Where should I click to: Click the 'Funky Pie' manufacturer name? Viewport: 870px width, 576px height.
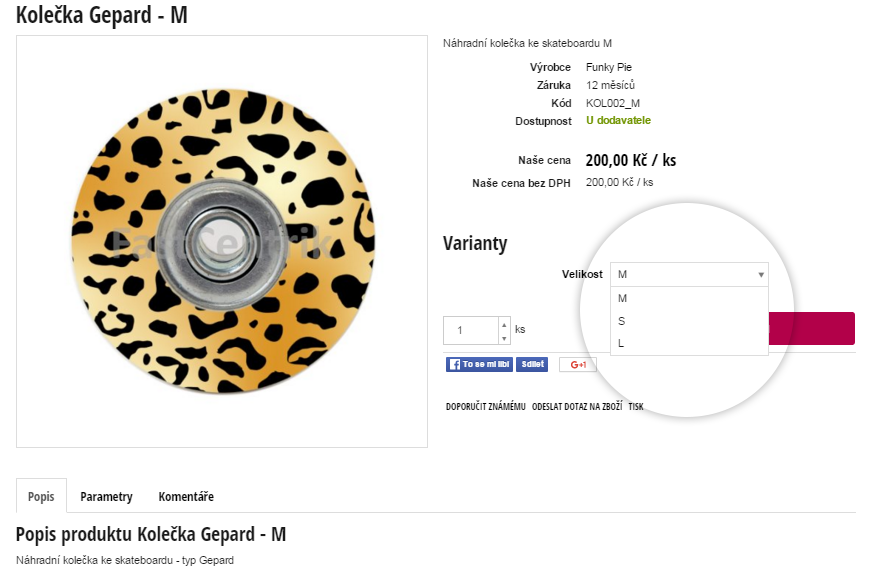pos(609,67)
